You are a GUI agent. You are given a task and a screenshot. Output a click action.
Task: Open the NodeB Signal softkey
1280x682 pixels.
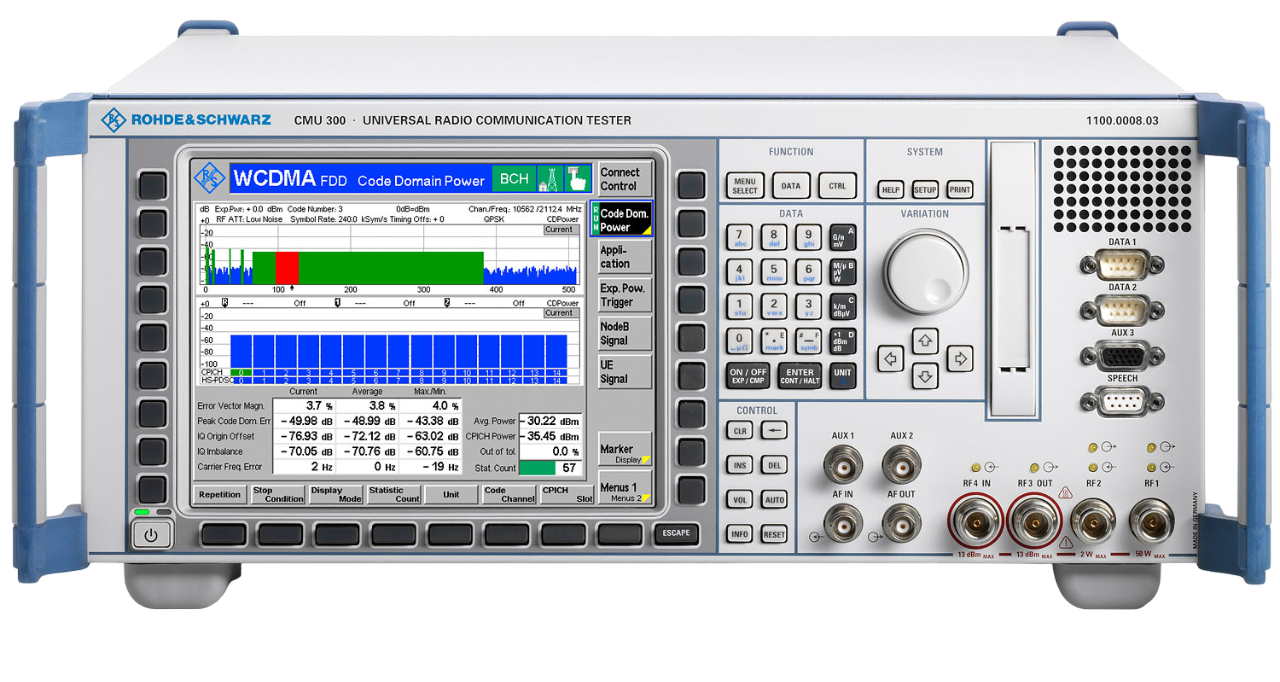coord(624,333)
